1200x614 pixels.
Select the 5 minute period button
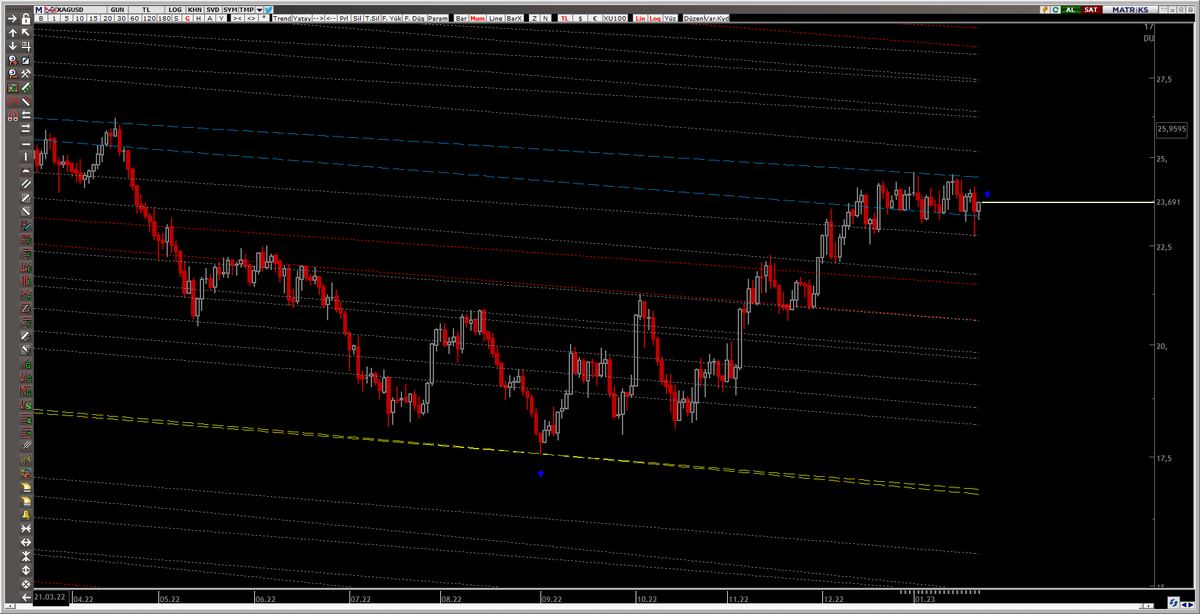point(66,18)
